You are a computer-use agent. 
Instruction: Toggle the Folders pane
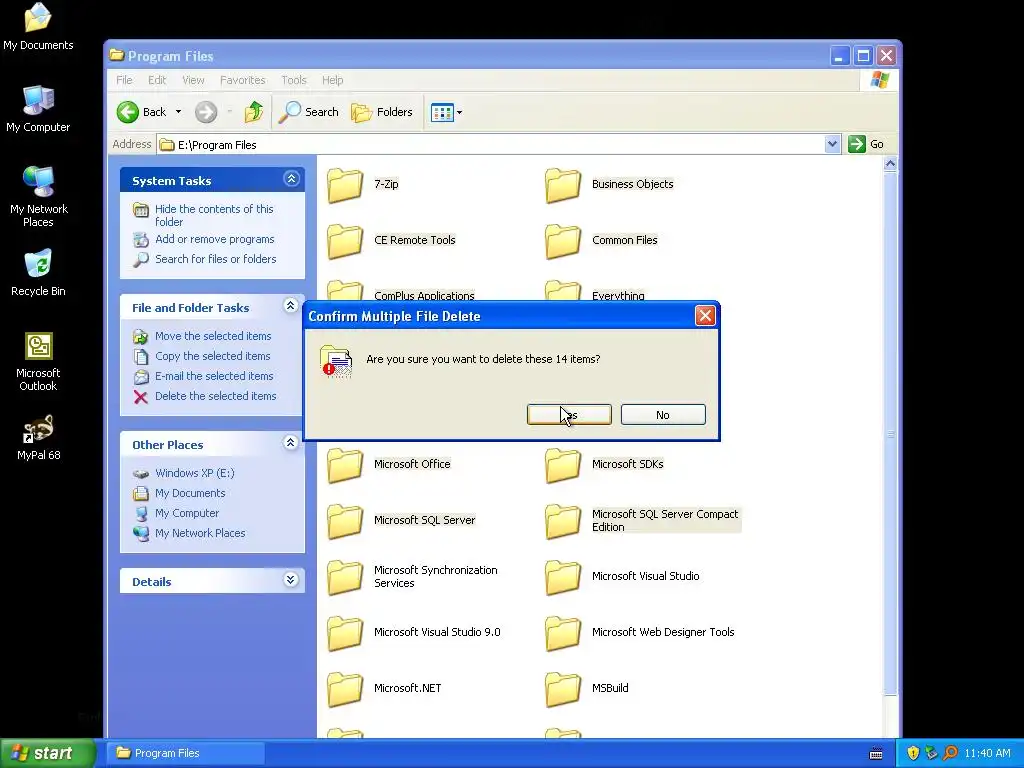[x=382, y=112]
